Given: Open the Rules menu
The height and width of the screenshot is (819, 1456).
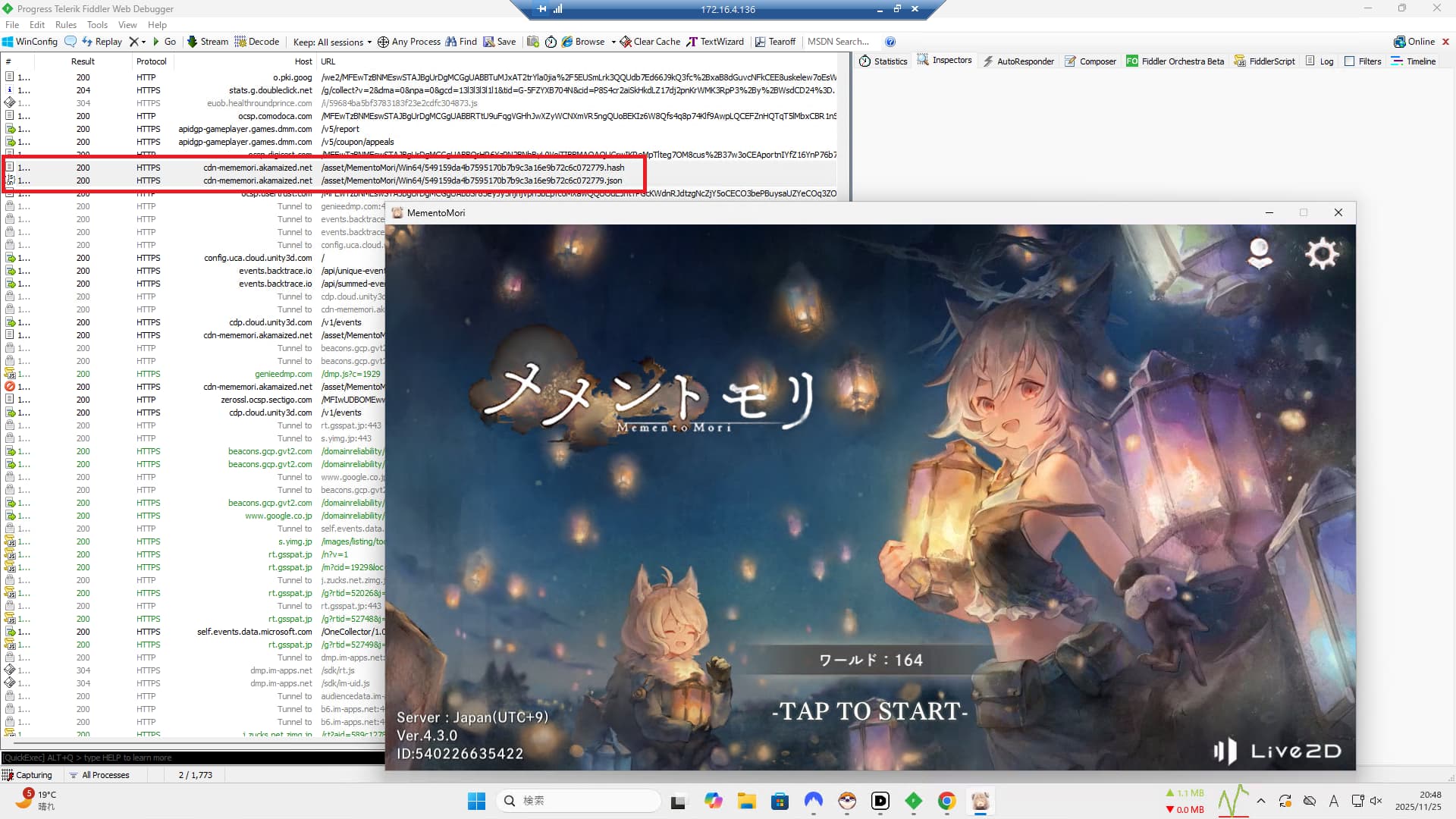Looking at the screenshot, I should (x=66, y=25).
